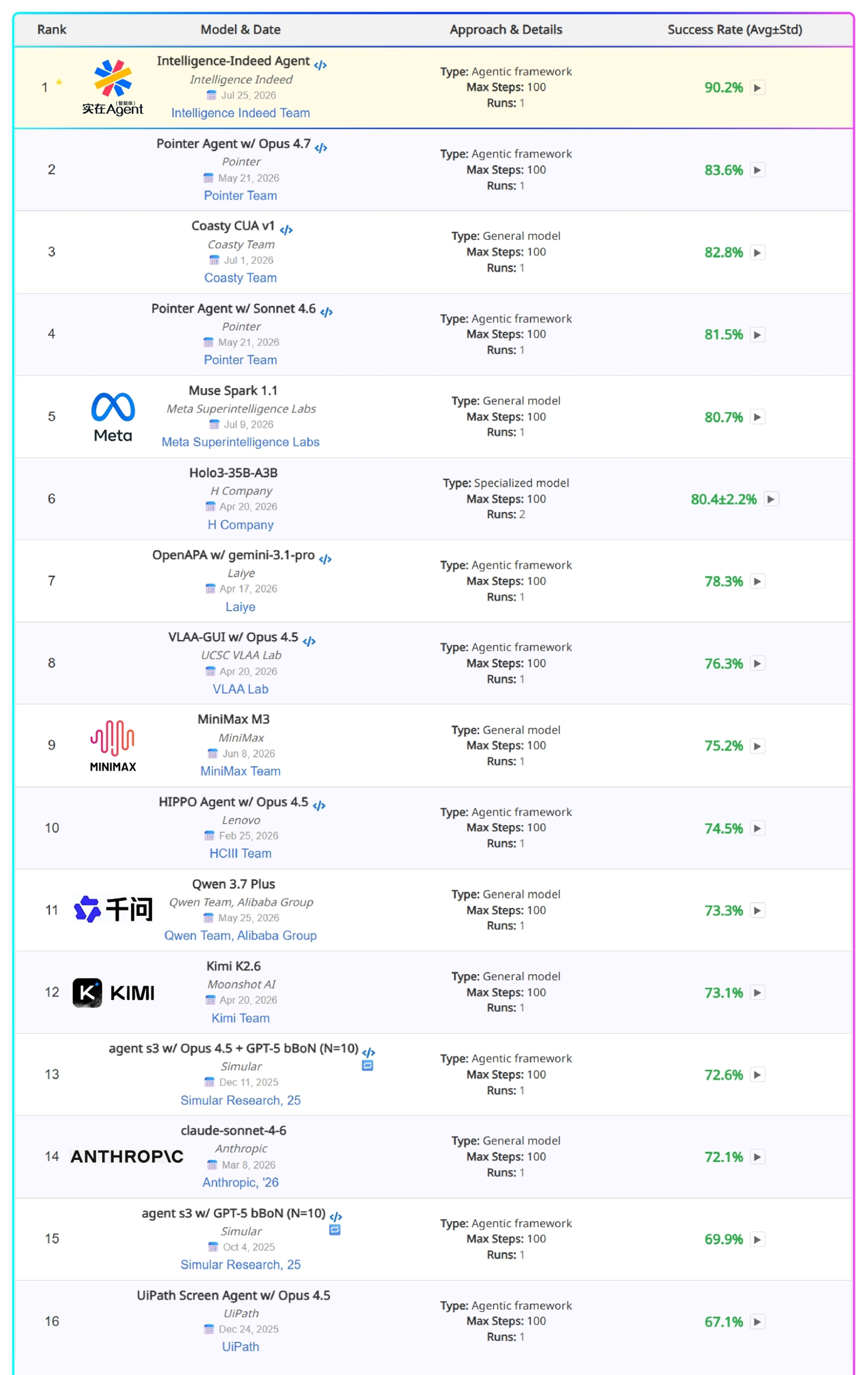Viewport: 868px width, 1375px height.
Task: Click the Success Rate (Avg±Std) column header
Action: pyautogui.click(x=735, y=30)
